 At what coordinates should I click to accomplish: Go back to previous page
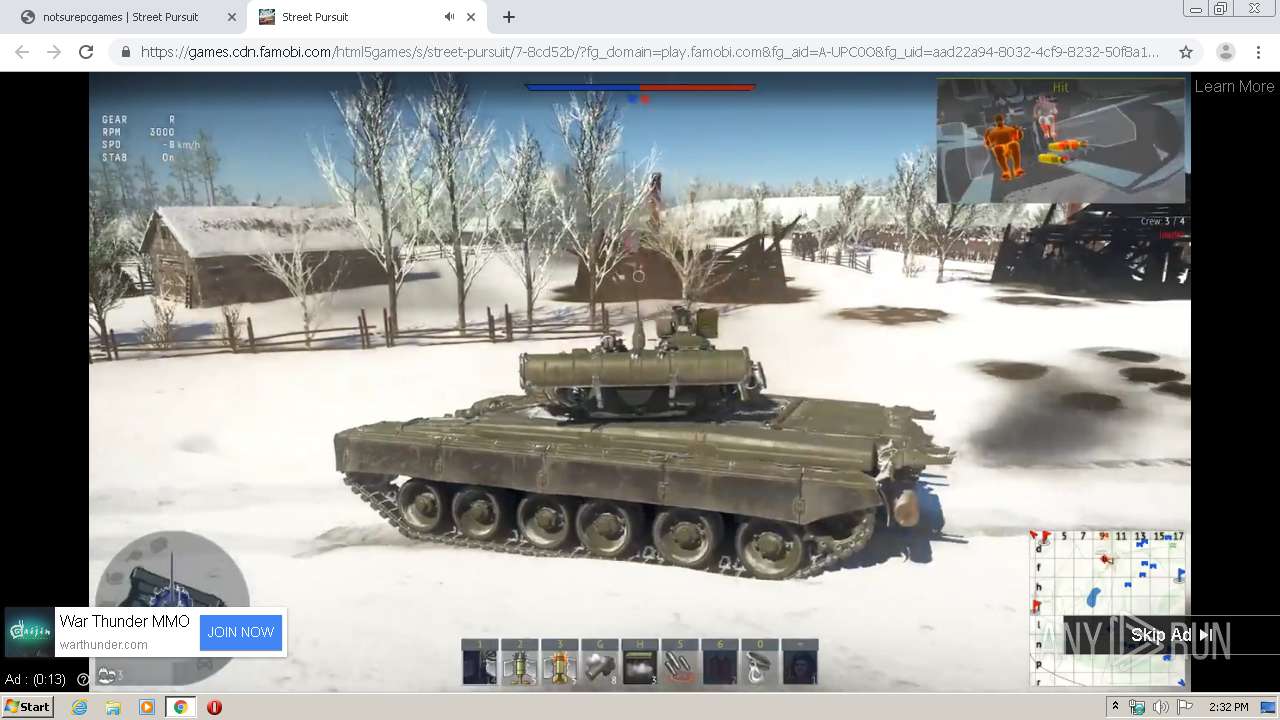coord(22,52)
